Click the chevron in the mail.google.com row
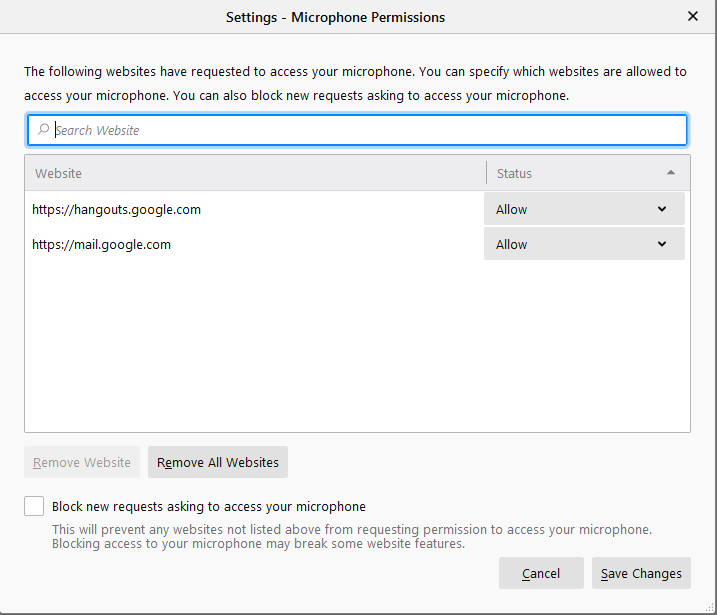The width and height of the screenshot is (717, 615). point(662,244)
